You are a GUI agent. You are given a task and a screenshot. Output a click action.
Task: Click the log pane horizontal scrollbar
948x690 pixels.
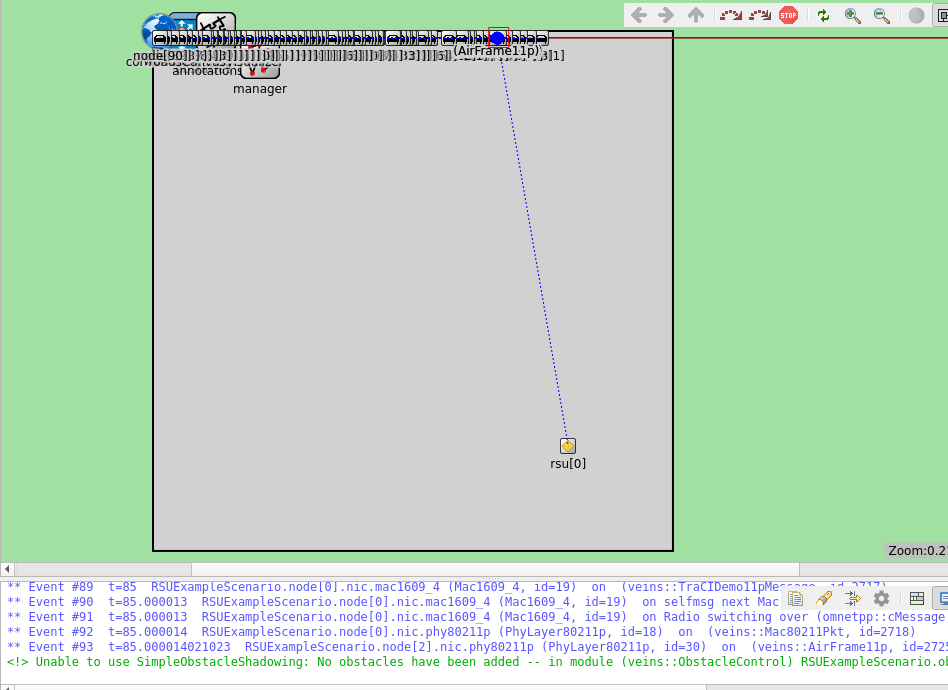pyautogui.click(x=360, y=688)
